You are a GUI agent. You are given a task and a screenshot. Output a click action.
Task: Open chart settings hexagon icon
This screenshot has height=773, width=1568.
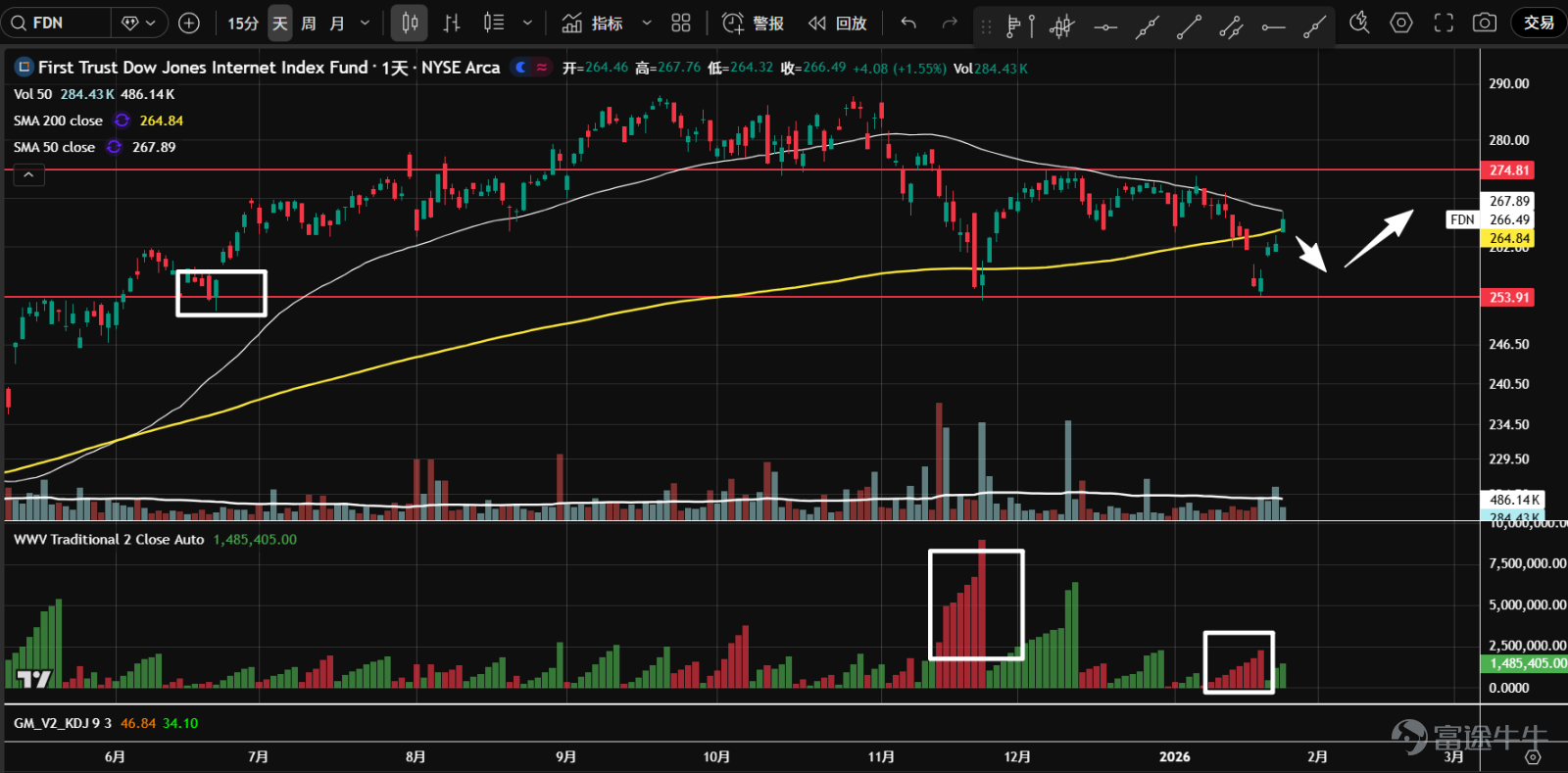pyautogui.click(x=1401, y=23)
